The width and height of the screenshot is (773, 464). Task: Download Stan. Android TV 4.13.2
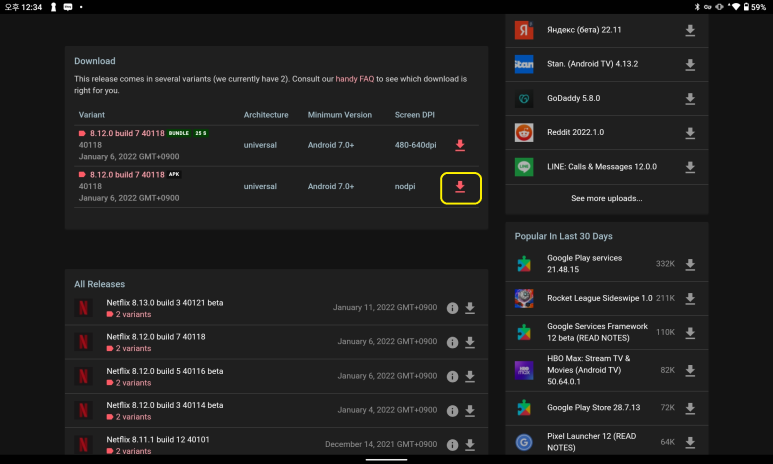(690, 65)
